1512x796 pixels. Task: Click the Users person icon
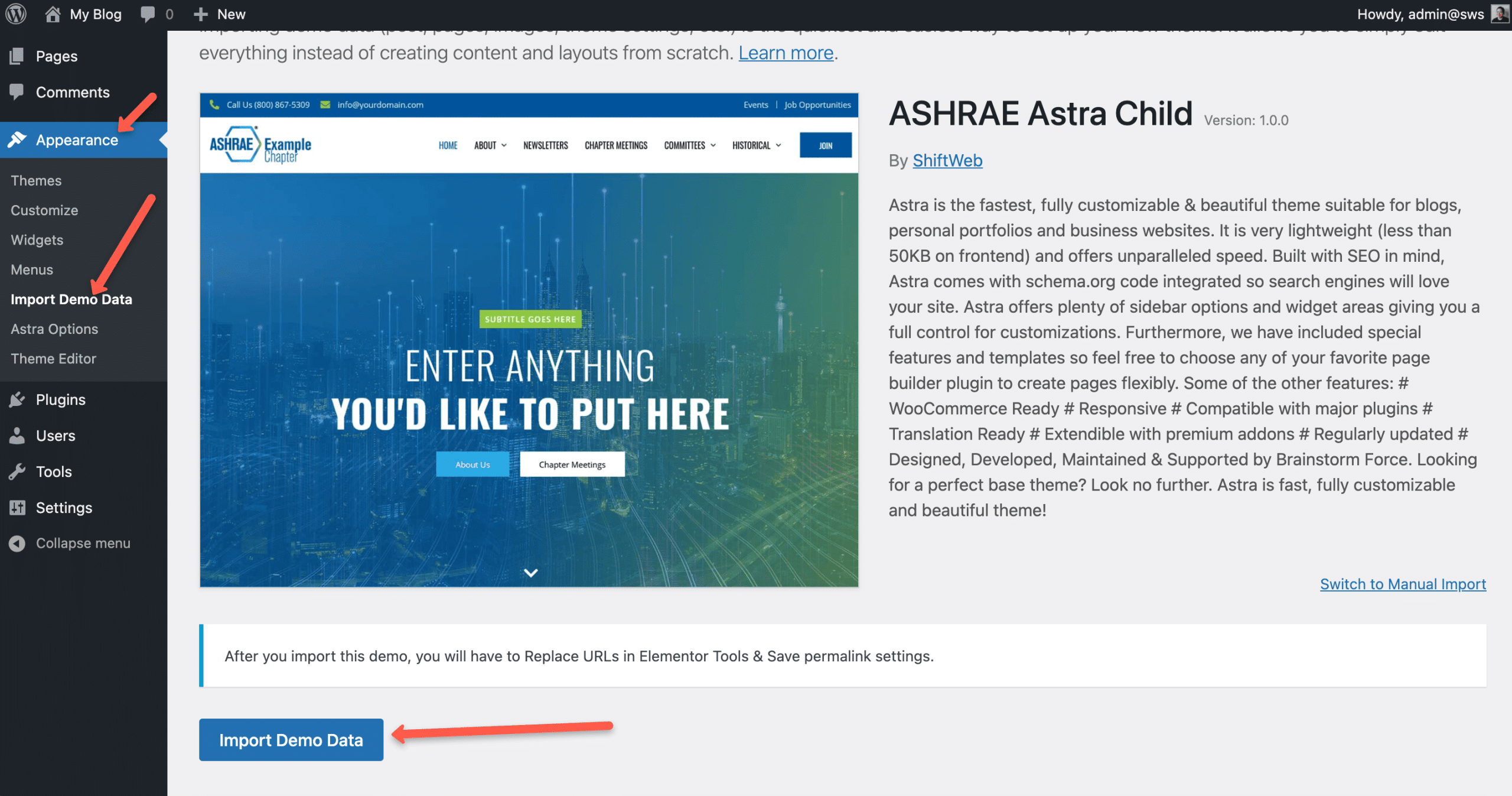(x=17, y=436)
